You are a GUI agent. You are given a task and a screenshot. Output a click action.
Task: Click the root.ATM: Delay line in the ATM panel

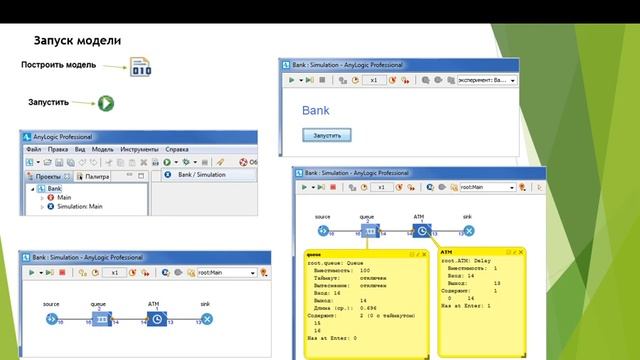click(x=466, y=260)
